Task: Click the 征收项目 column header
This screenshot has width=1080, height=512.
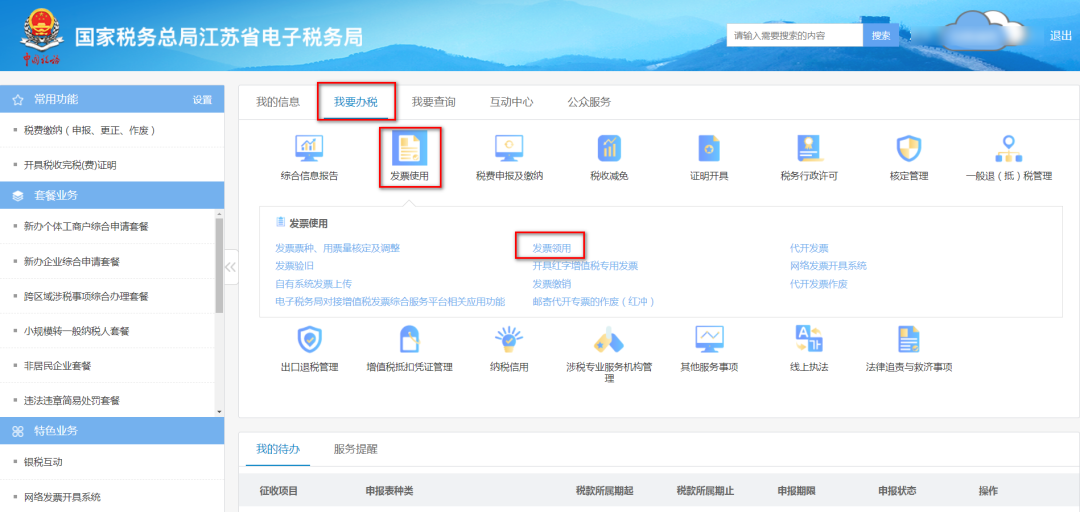Action: click(278, 491)
